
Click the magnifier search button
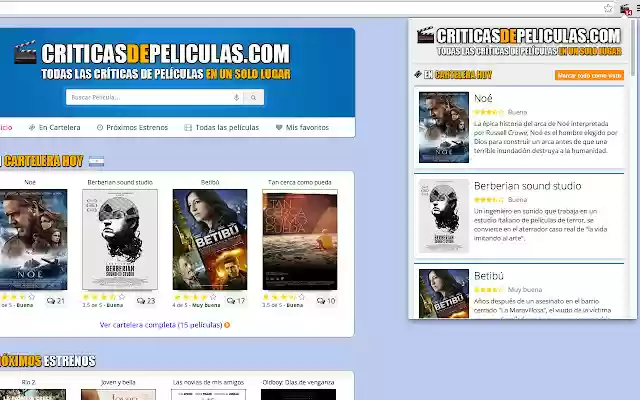253,98
